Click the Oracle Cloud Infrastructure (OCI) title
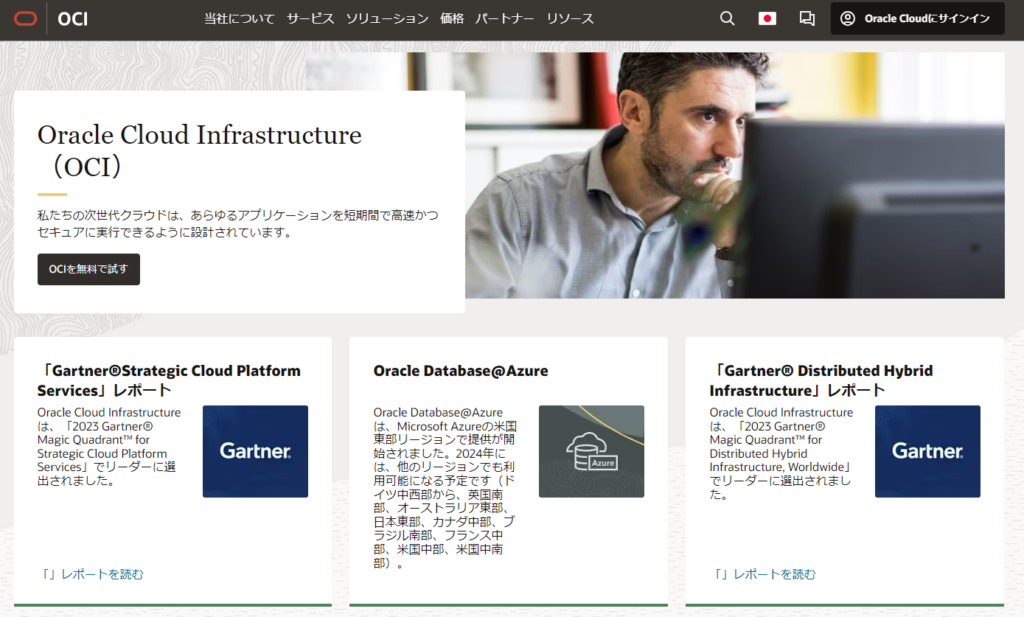The width and height of the screenshot is (1024, 617). point(199,150)
